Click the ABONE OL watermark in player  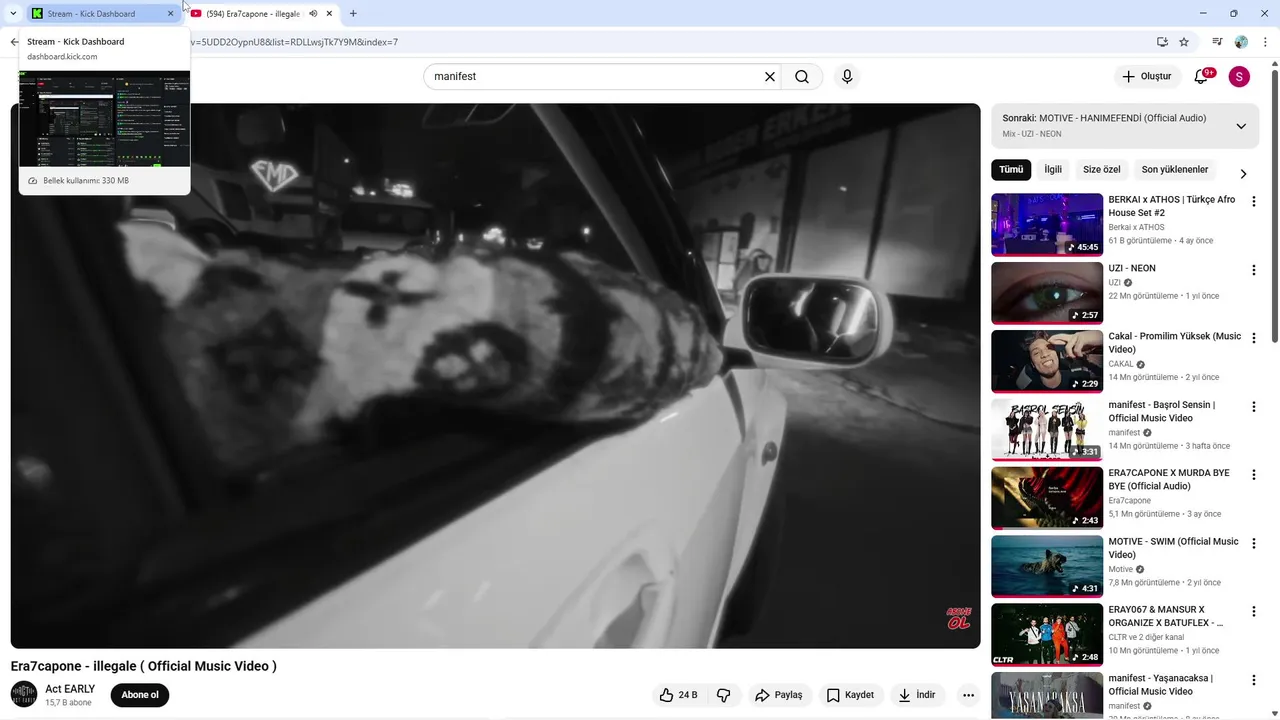coord(959,618)
